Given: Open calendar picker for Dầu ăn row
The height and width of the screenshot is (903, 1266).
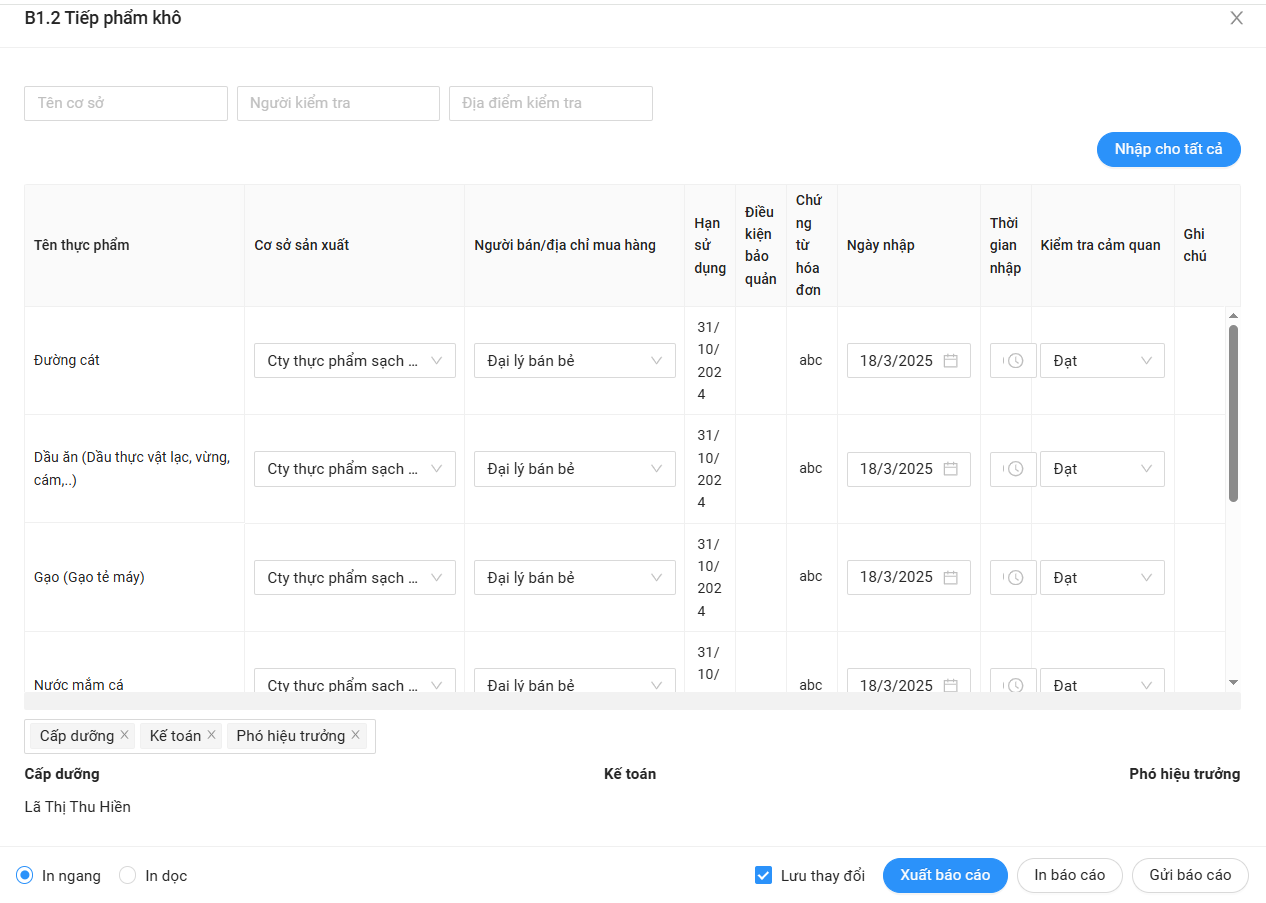Looking at the screenshot, I should tap(950, 469).
